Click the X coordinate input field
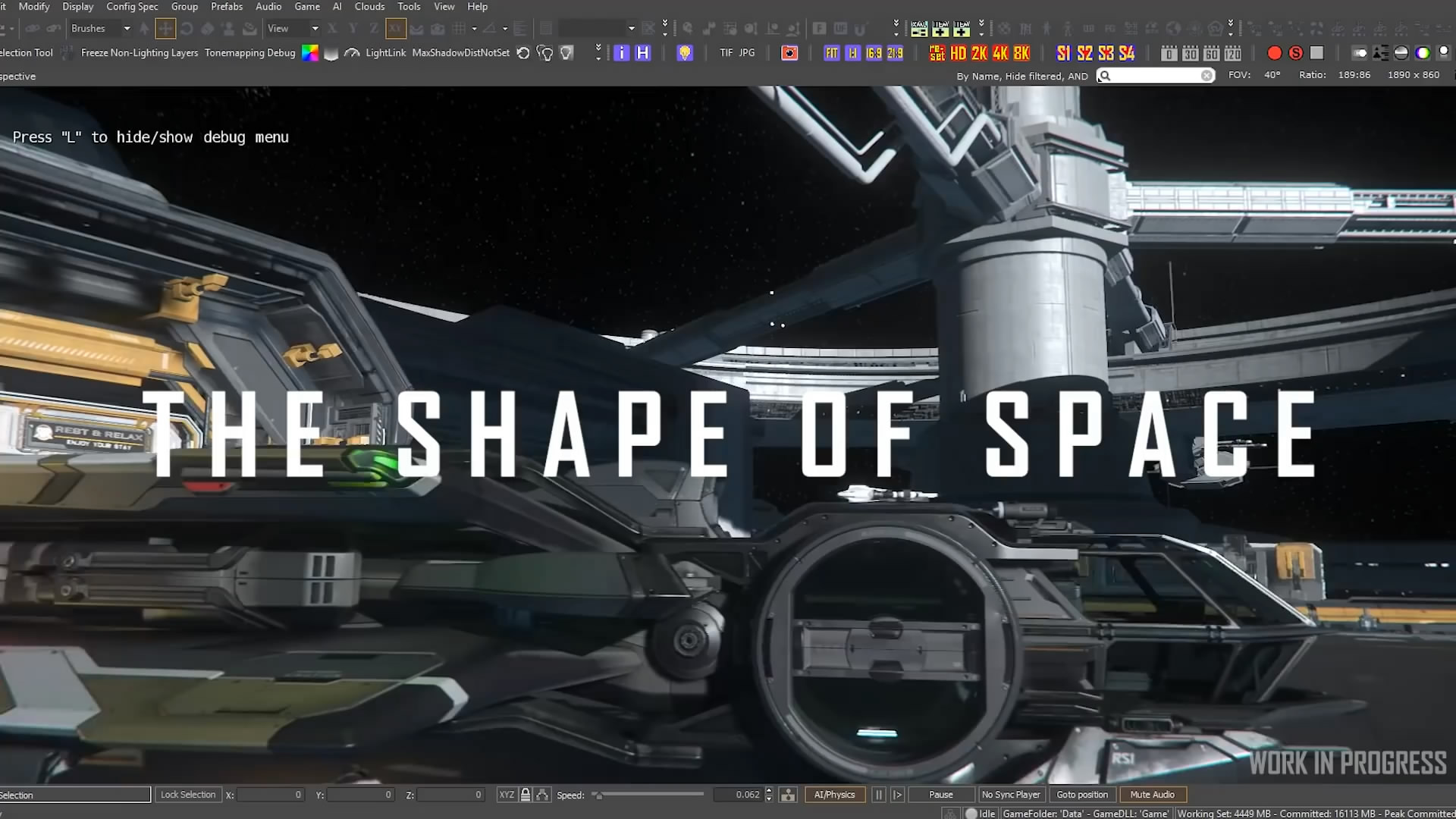 click(270, 795)
